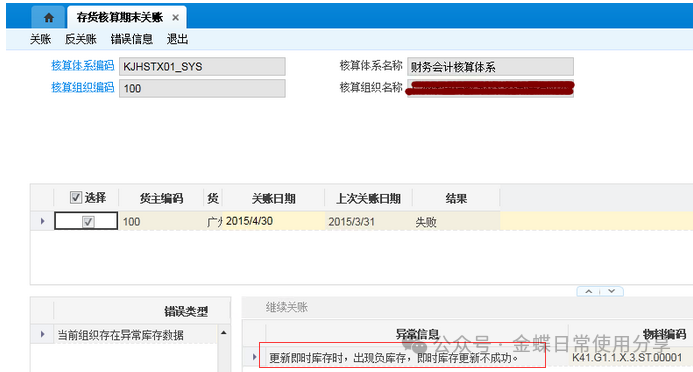Click the up chevron on splitter
693x372 pixels.
[x=589, y=292]
